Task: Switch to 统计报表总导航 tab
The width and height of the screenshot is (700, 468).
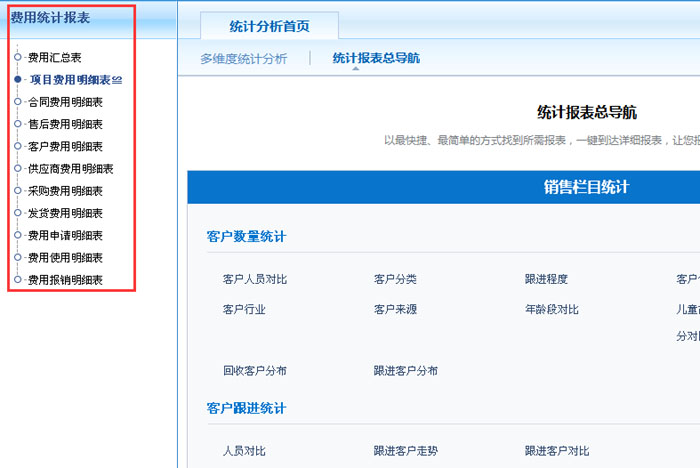Action: (376, 59)
